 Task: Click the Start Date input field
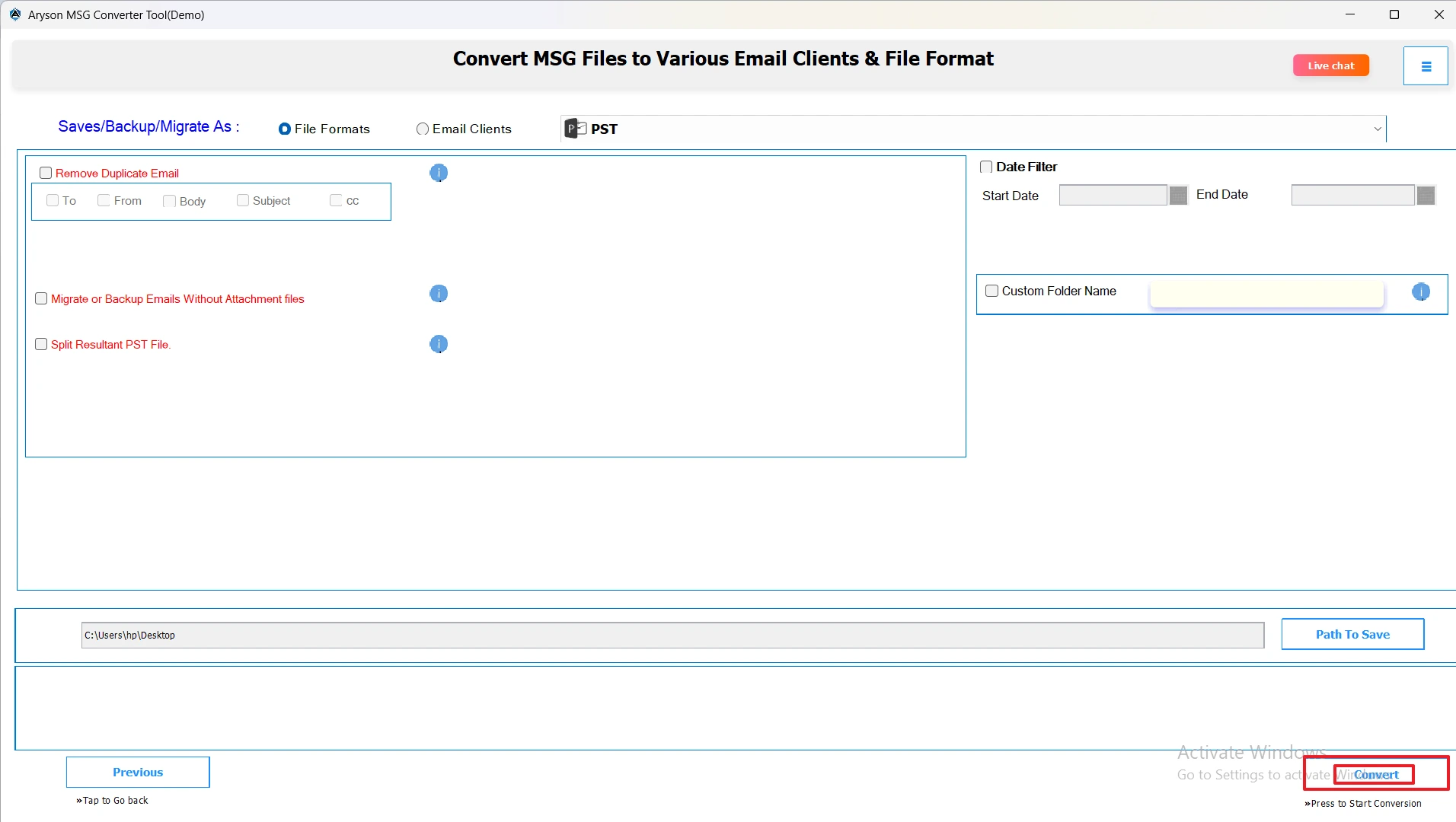coord(1113,196)
